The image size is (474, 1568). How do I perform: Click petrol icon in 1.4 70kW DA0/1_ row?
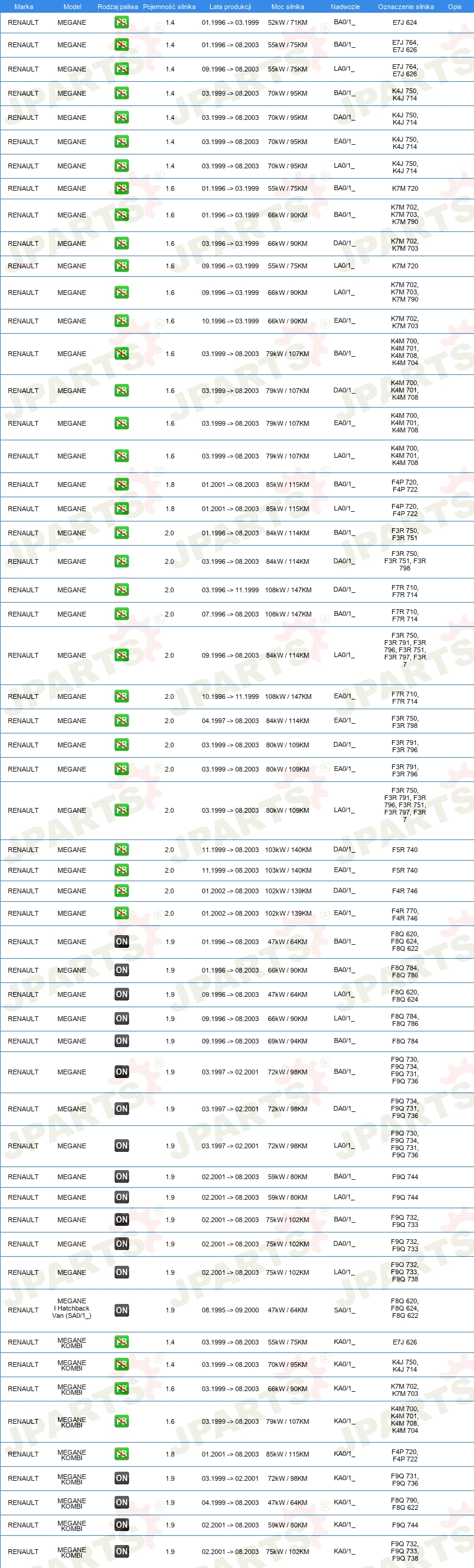pyautogui.click(x=121, y=117)
